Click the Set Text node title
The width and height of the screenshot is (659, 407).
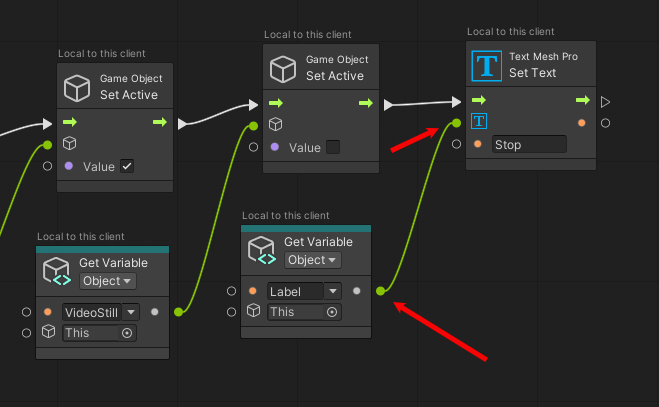tap(532, 73)
